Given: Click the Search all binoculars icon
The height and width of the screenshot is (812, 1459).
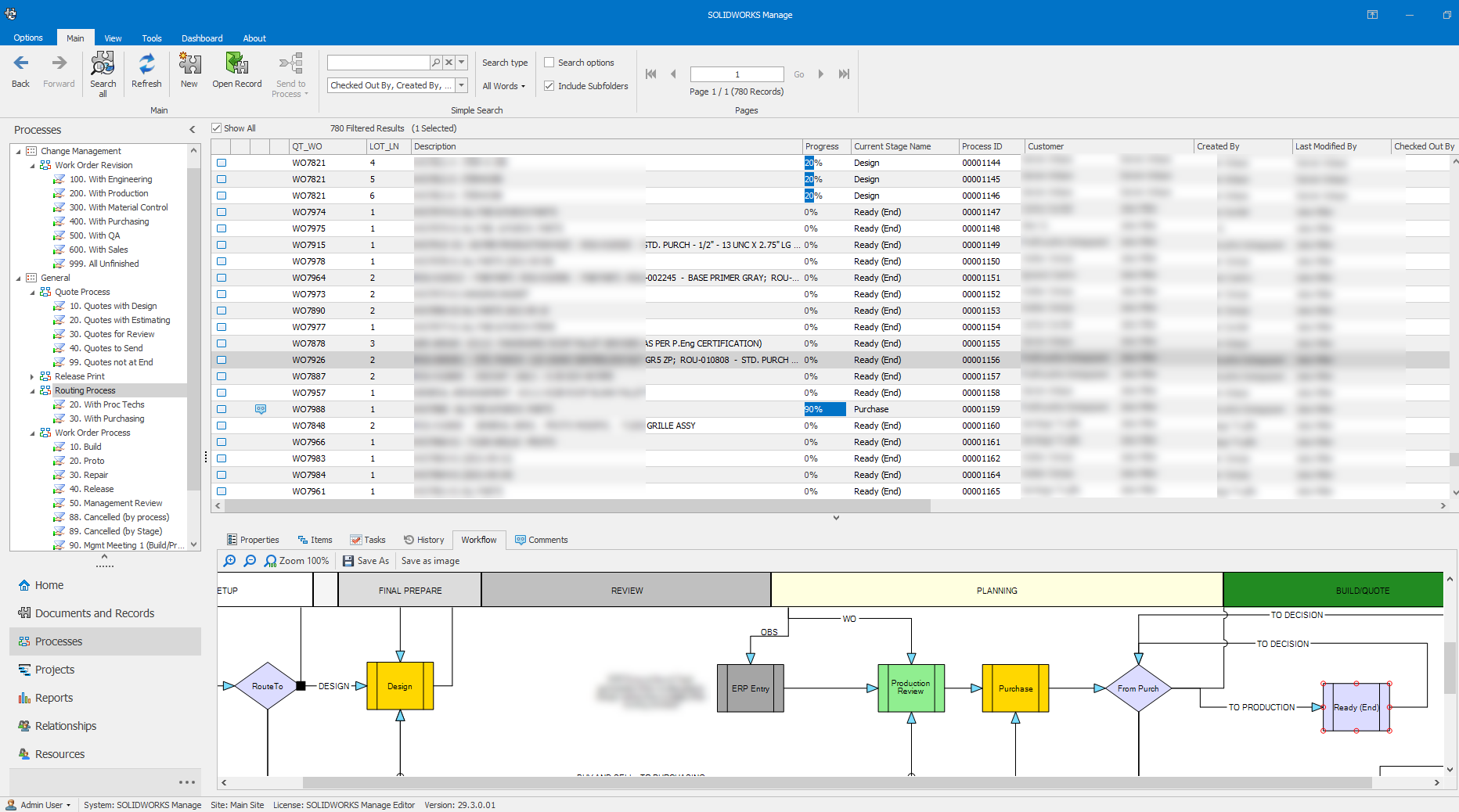Looking at the screenshot, I should pyautogui.click(x=103, y=63).
